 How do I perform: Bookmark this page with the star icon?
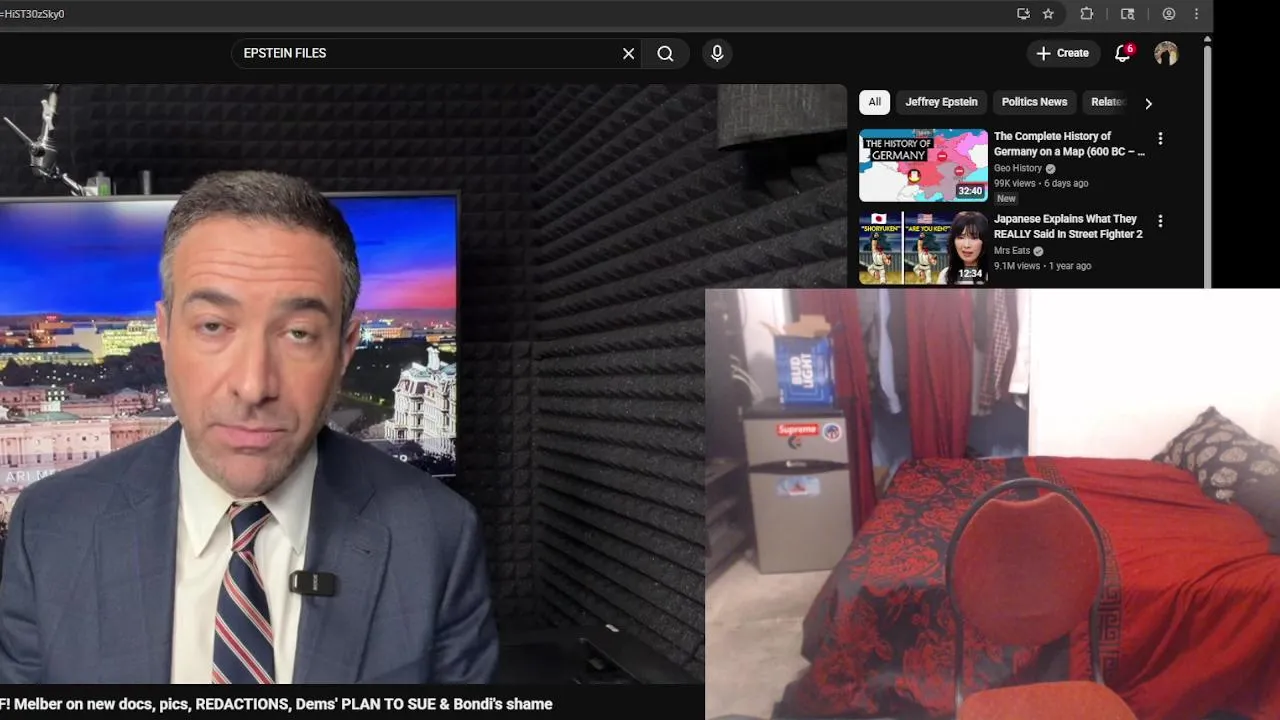pos(1048,14)
